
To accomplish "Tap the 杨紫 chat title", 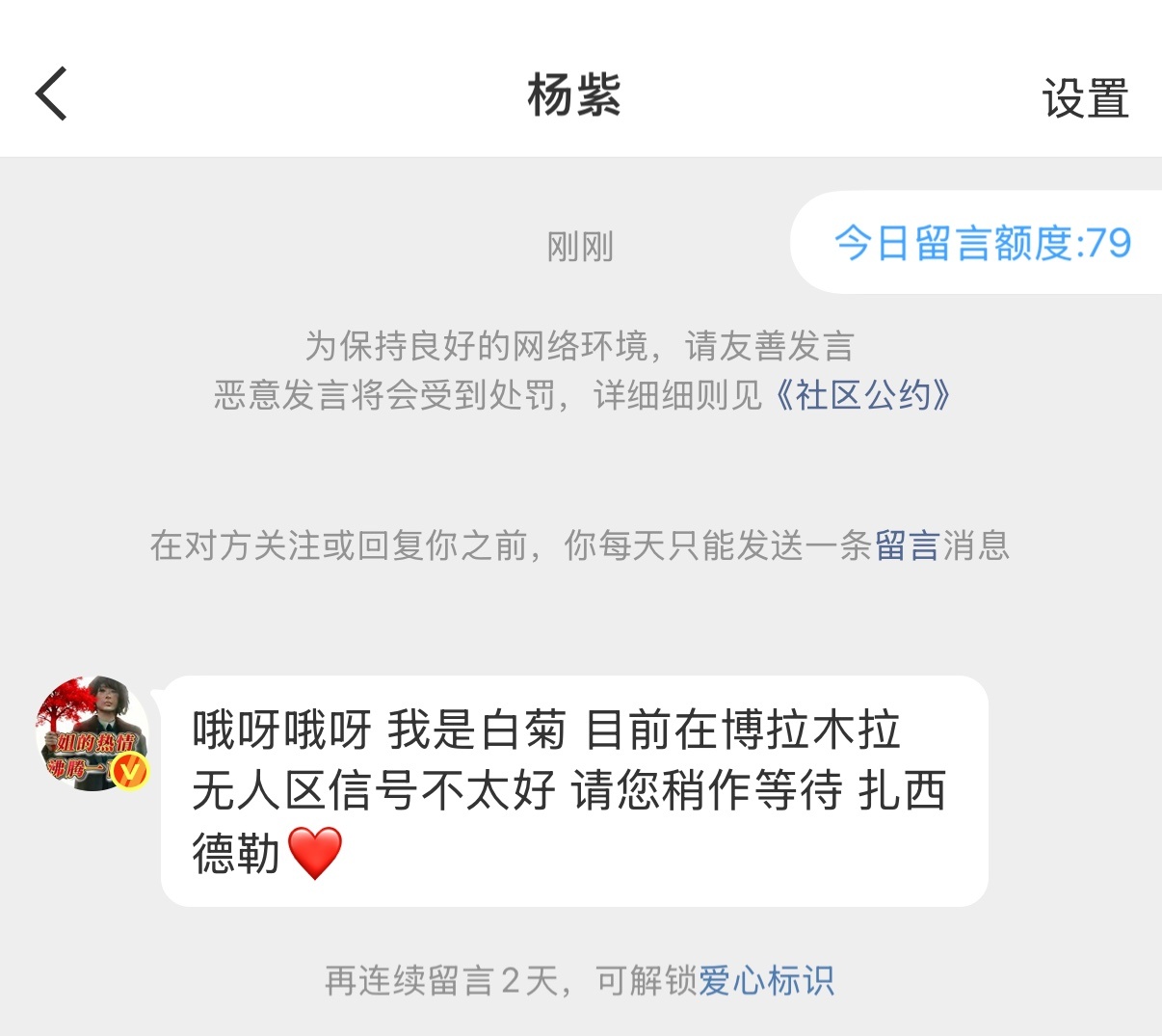I will point(574,95).
